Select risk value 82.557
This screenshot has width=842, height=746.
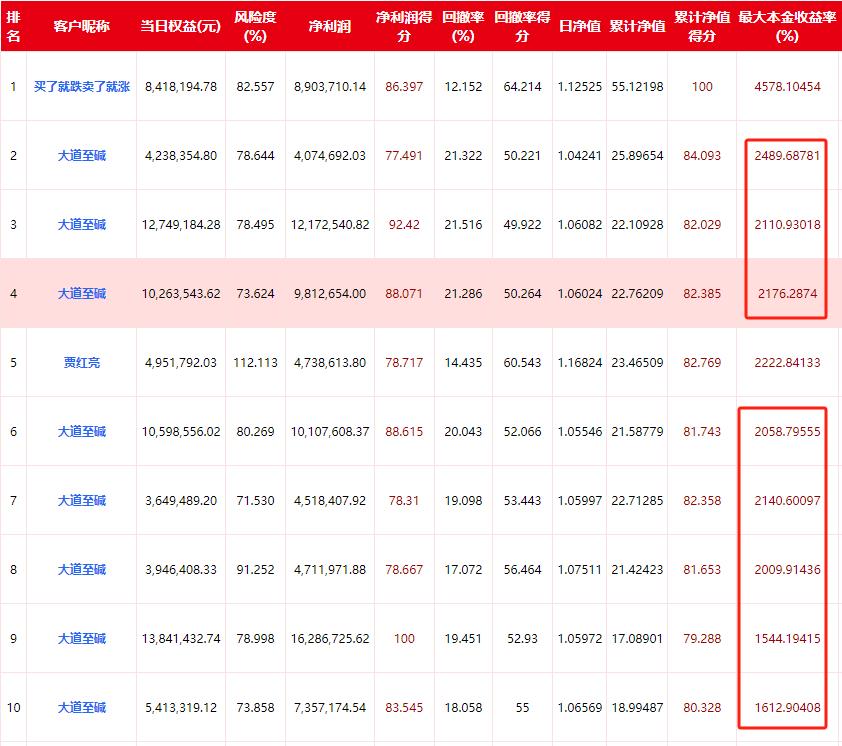coord(255,86)
